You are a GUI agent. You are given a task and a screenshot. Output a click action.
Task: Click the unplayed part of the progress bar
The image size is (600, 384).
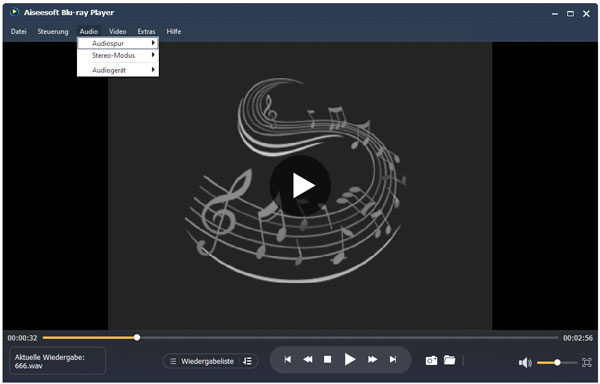tap(349, 337)
